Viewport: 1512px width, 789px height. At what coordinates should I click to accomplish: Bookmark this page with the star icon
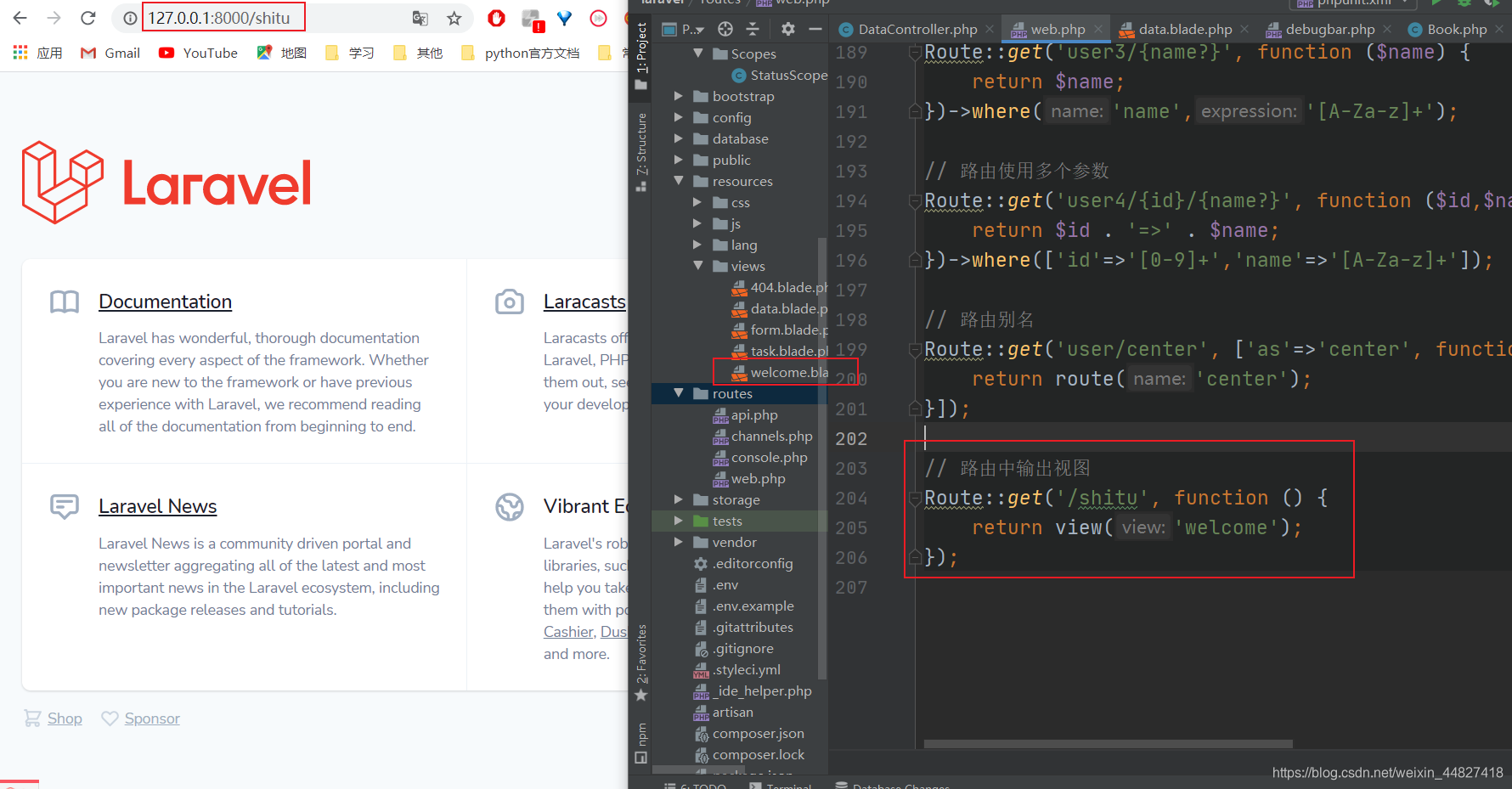click(454, 18)
